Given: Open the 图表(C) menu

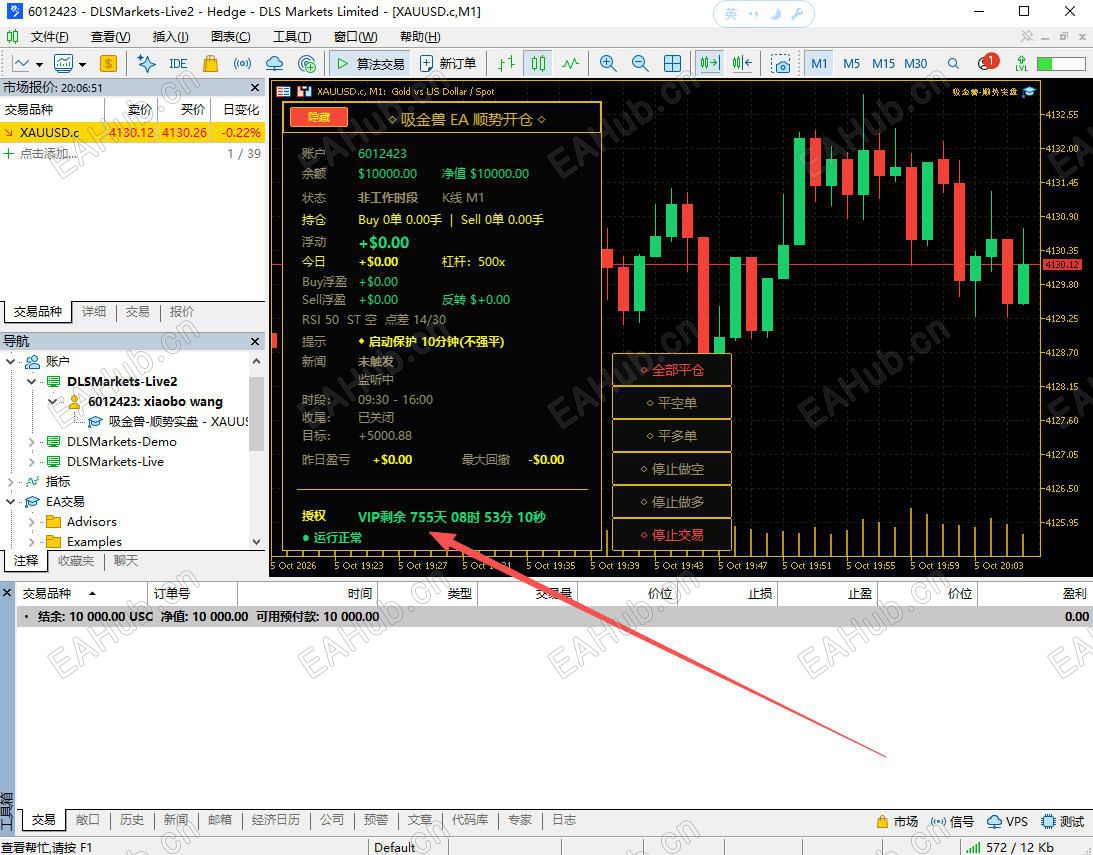Looking at the screenshot, I should pyautogui.click(x=231, y=37).
